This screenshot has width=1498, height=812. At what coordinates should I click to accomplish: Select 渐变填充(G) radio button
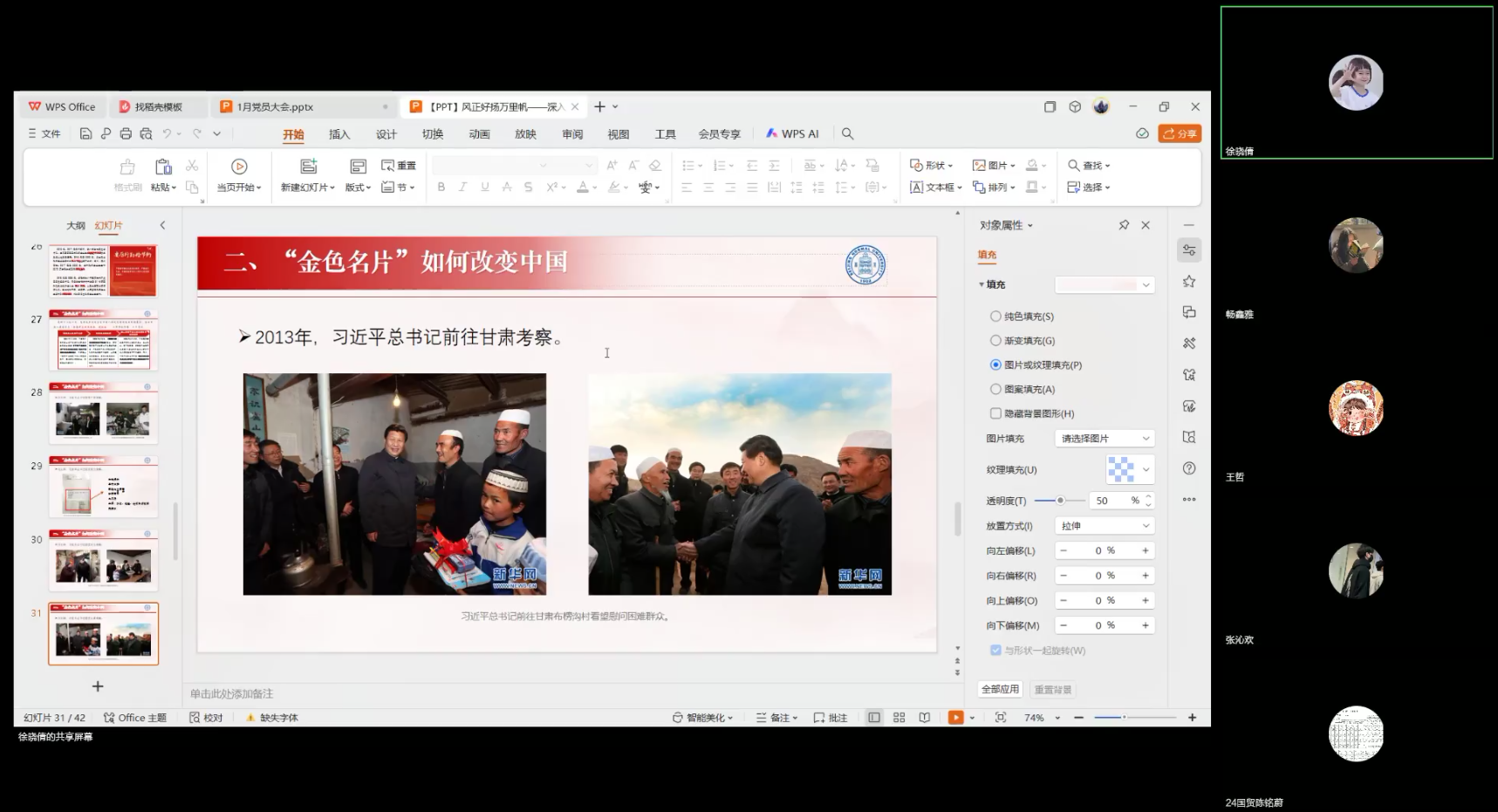[995, 341]
